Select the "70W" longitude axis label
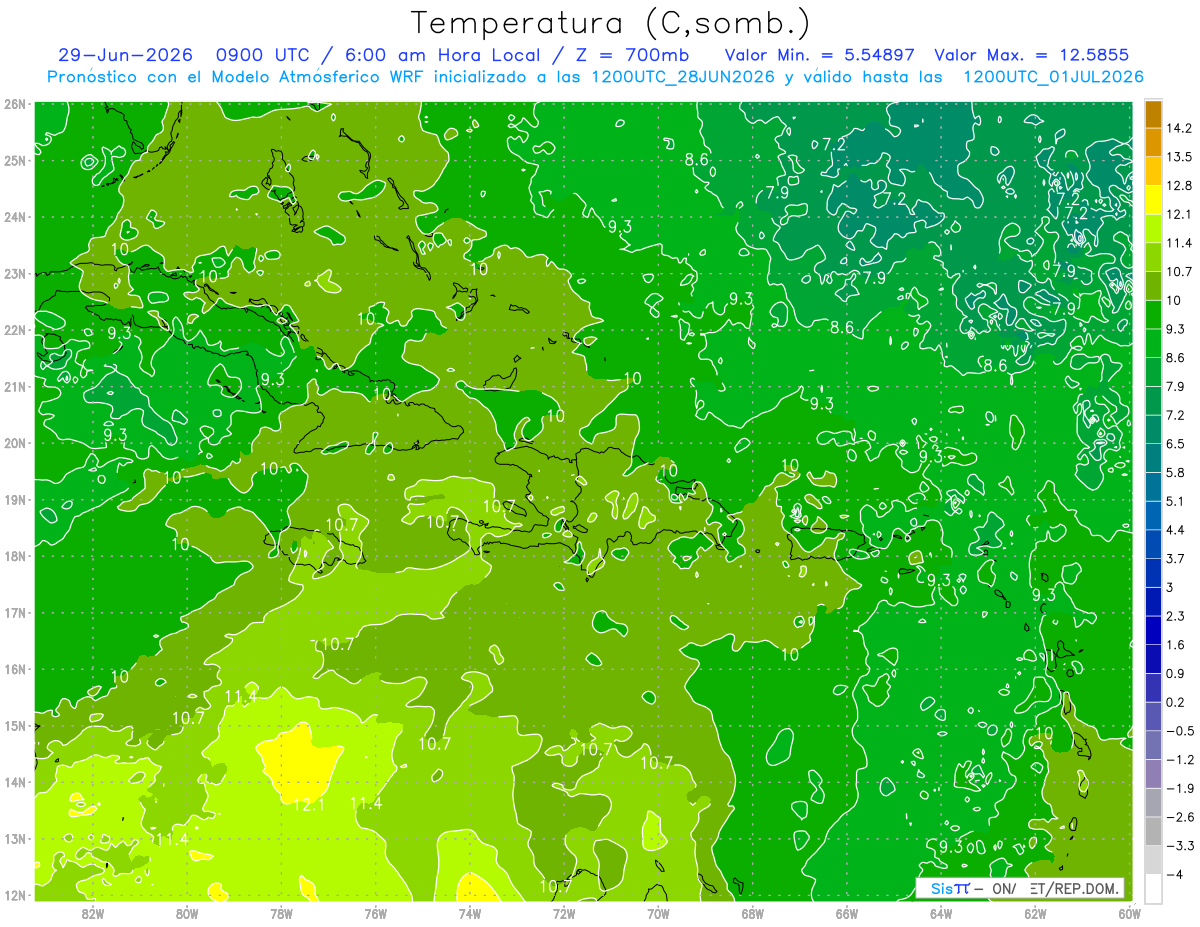1200x927 pixels. (x=658, y=913)
